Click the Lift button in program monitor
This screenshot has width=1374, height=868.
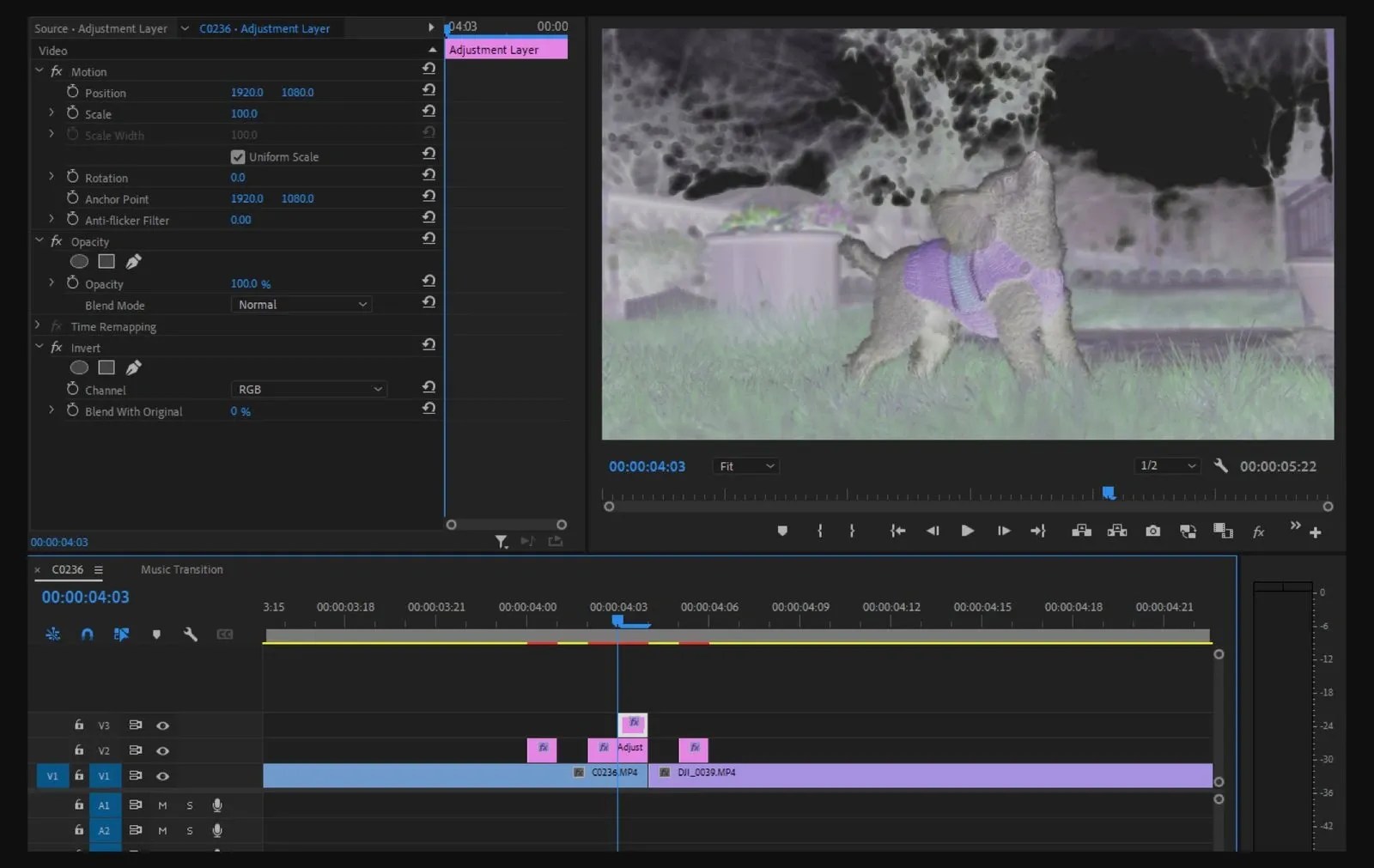tap(1081, 531)
